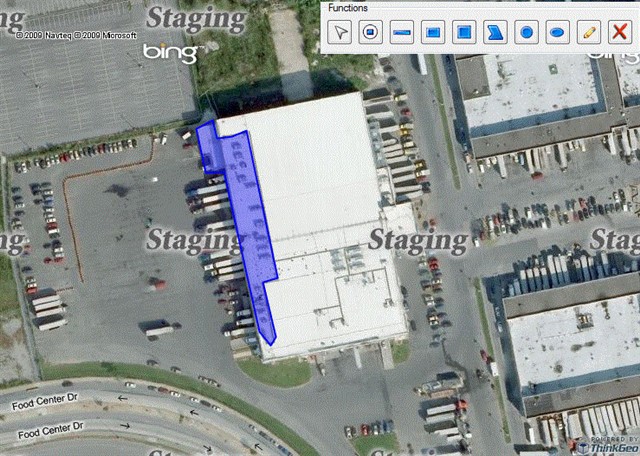Click the red X delete button
Screen dimensions: 640x456
pos(620,32)
